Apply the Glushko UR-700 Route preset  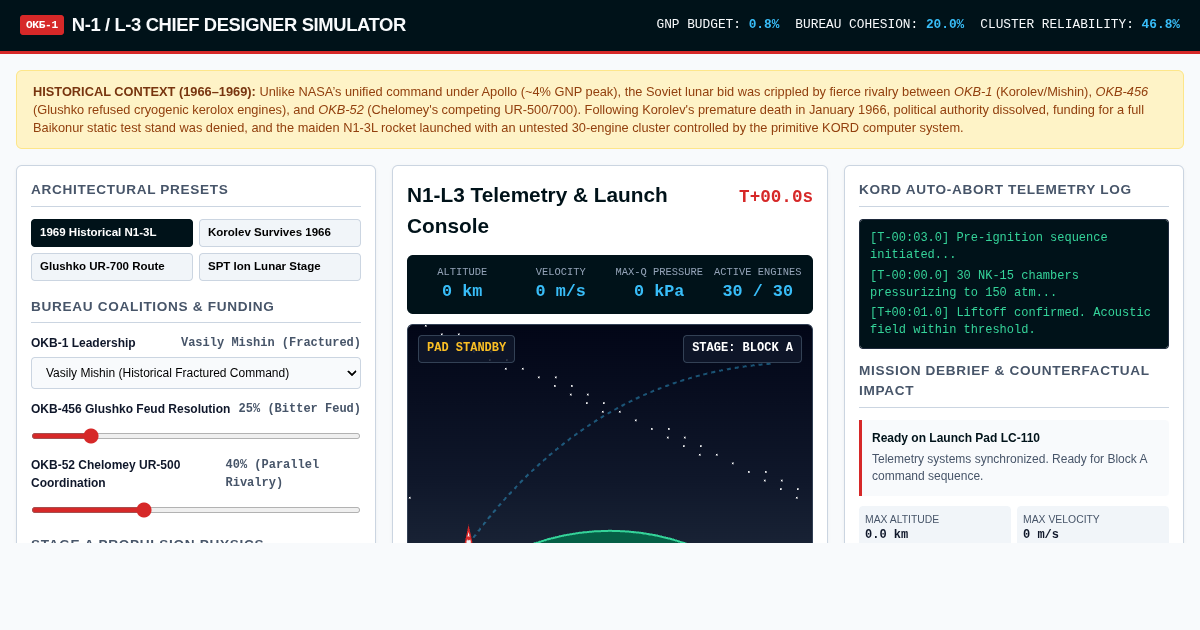[112, 267]
